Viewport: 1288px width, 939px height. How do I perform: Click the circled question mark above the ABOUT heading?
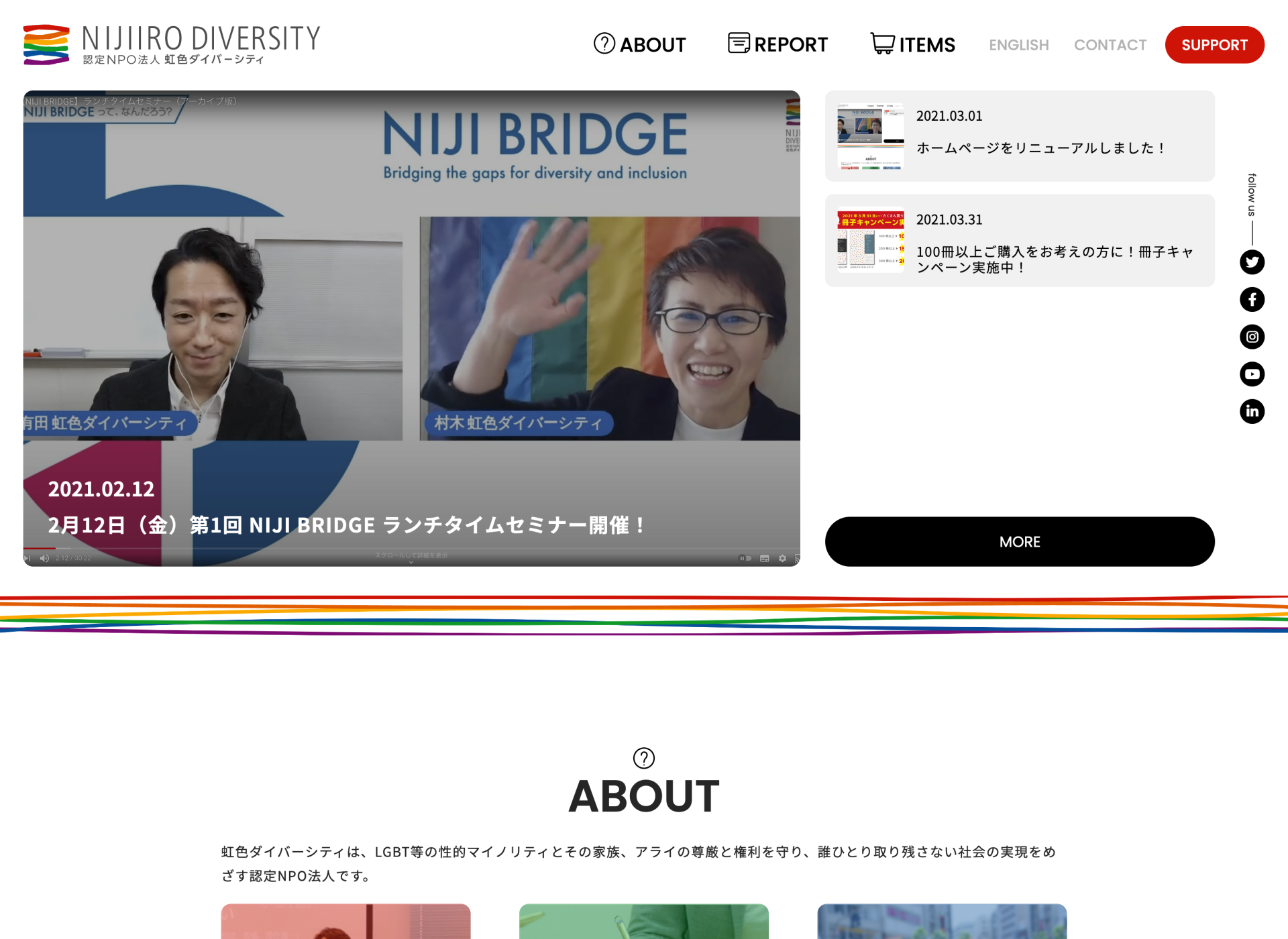pos(643,758)
